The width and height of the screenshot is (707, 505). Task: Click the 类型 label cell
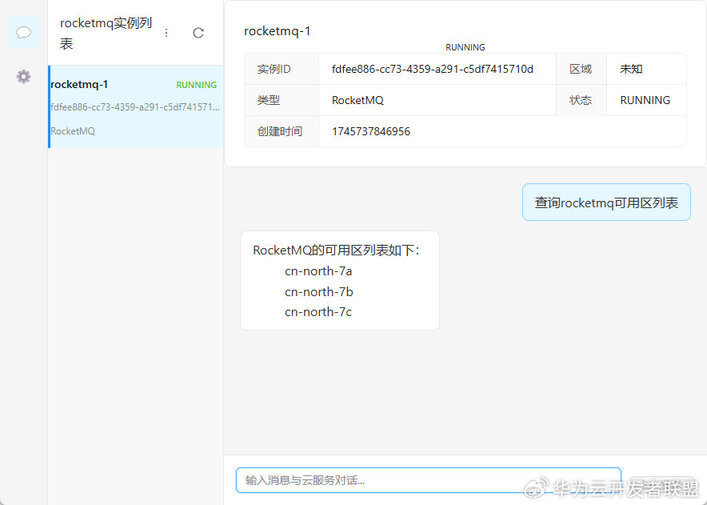click(x=281, y=100)
